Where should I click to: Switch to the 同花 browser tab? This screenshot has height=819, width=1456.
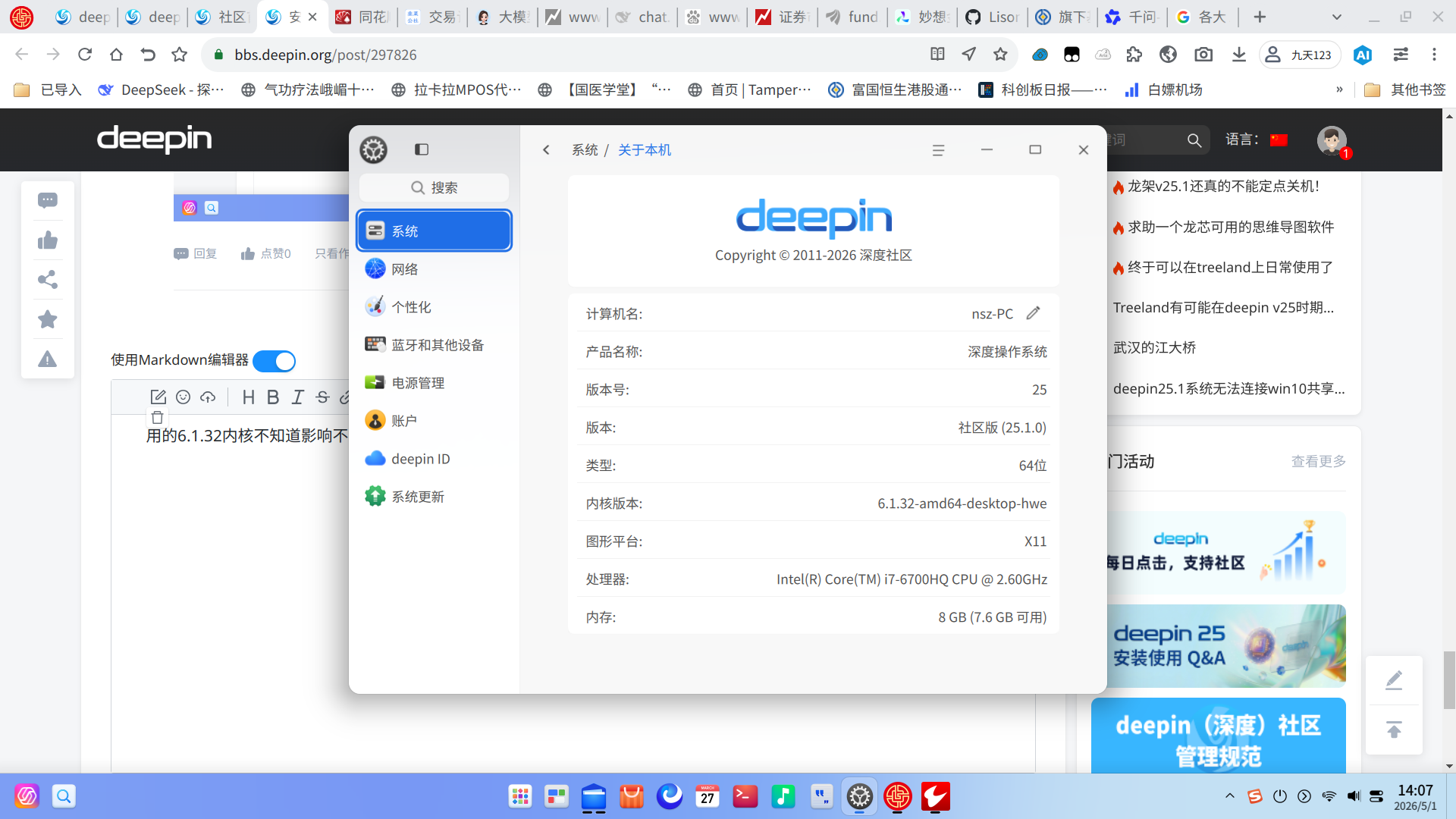pos(362,17)
